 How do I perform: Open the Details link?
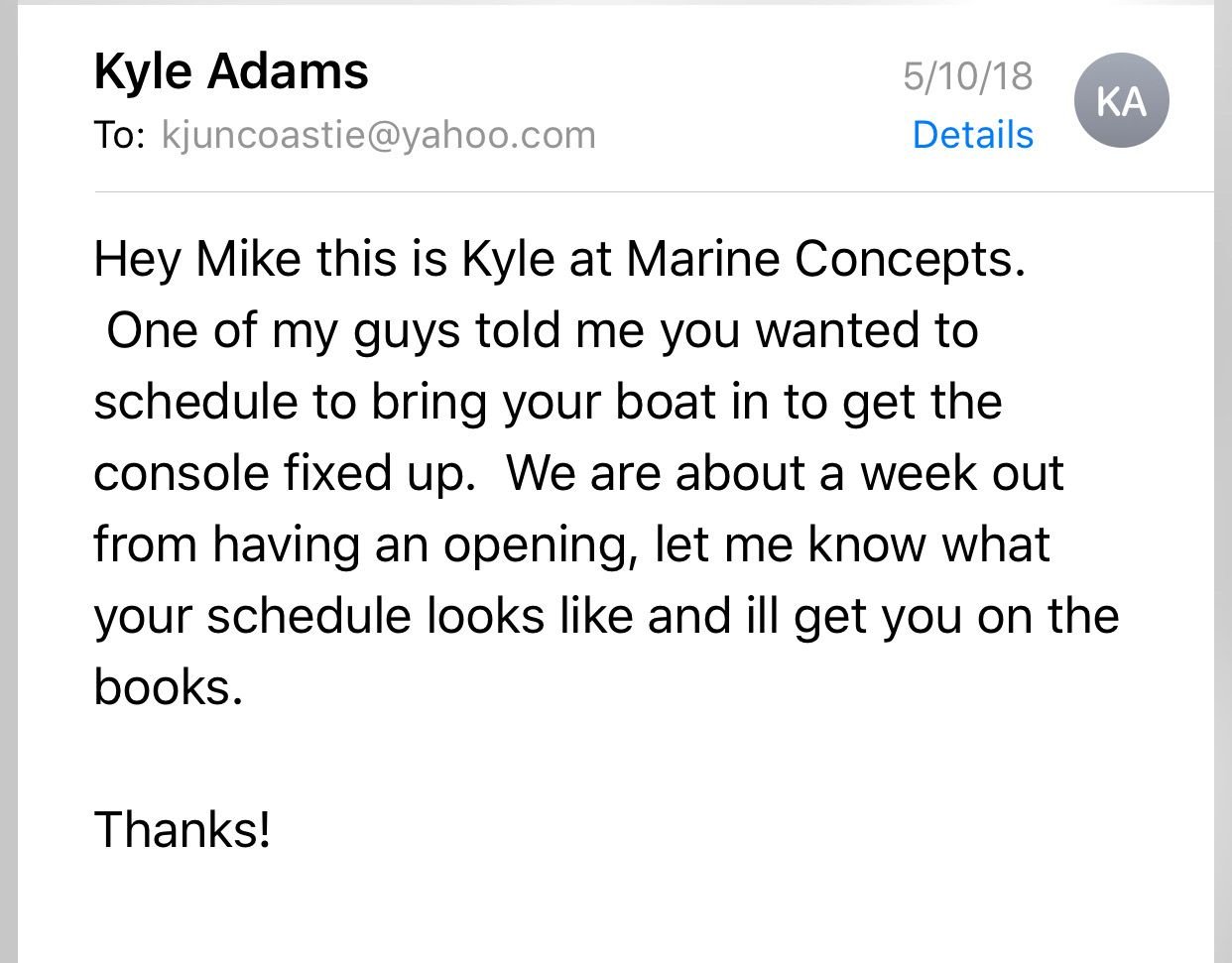972,135
